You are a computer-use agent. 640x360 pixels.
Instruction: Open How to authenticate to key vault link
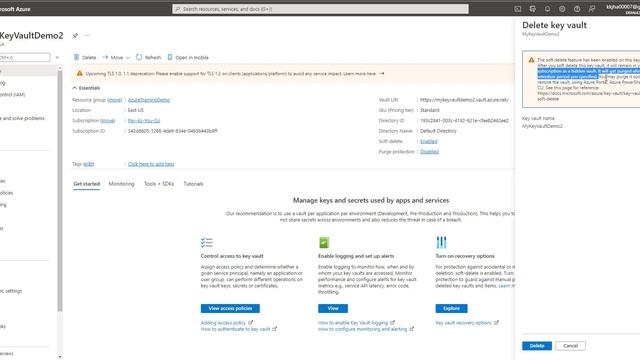pyautogui.click(x=236, y=329)
